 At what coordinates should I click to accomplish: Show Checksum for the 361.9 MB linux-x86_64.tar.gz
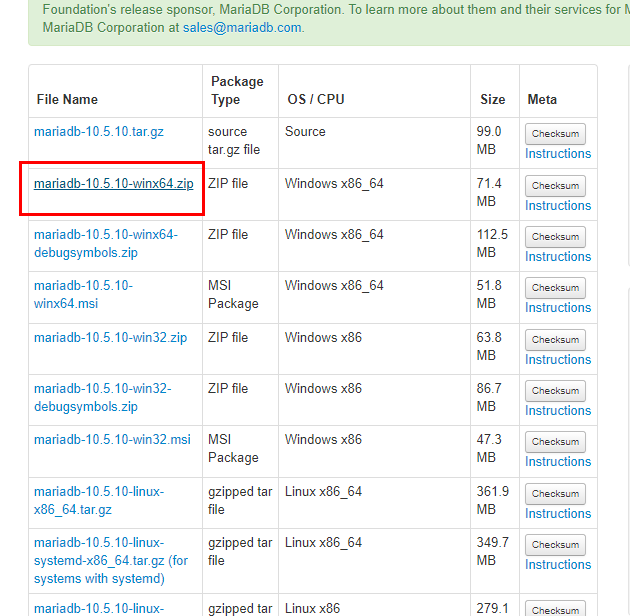[555, 494]
